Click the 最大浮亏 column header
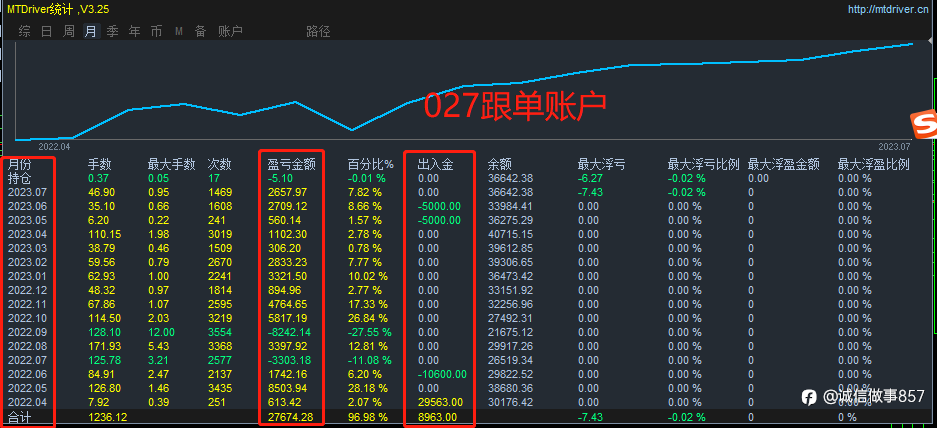937x428 pixels. tap(602, 164)
